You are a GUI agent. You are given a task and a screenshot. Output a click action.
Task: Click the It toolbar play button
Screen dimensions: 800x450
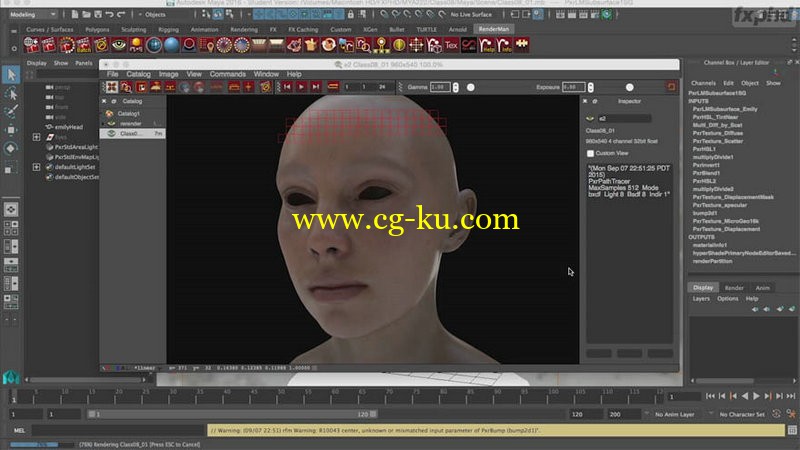(x=302, y=87)
